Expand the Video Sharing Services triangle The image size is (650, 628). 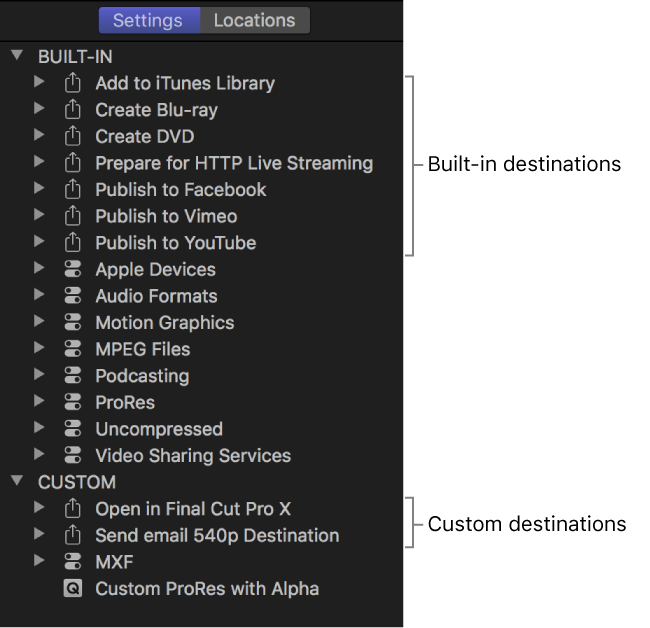(39, 454)
